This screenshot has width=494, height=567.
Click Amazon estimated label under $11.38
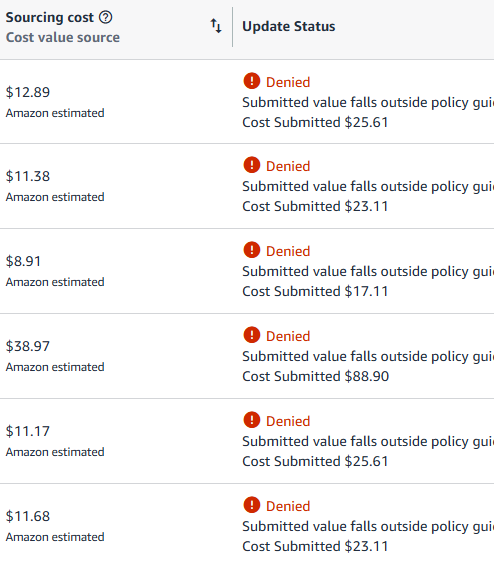55,197
